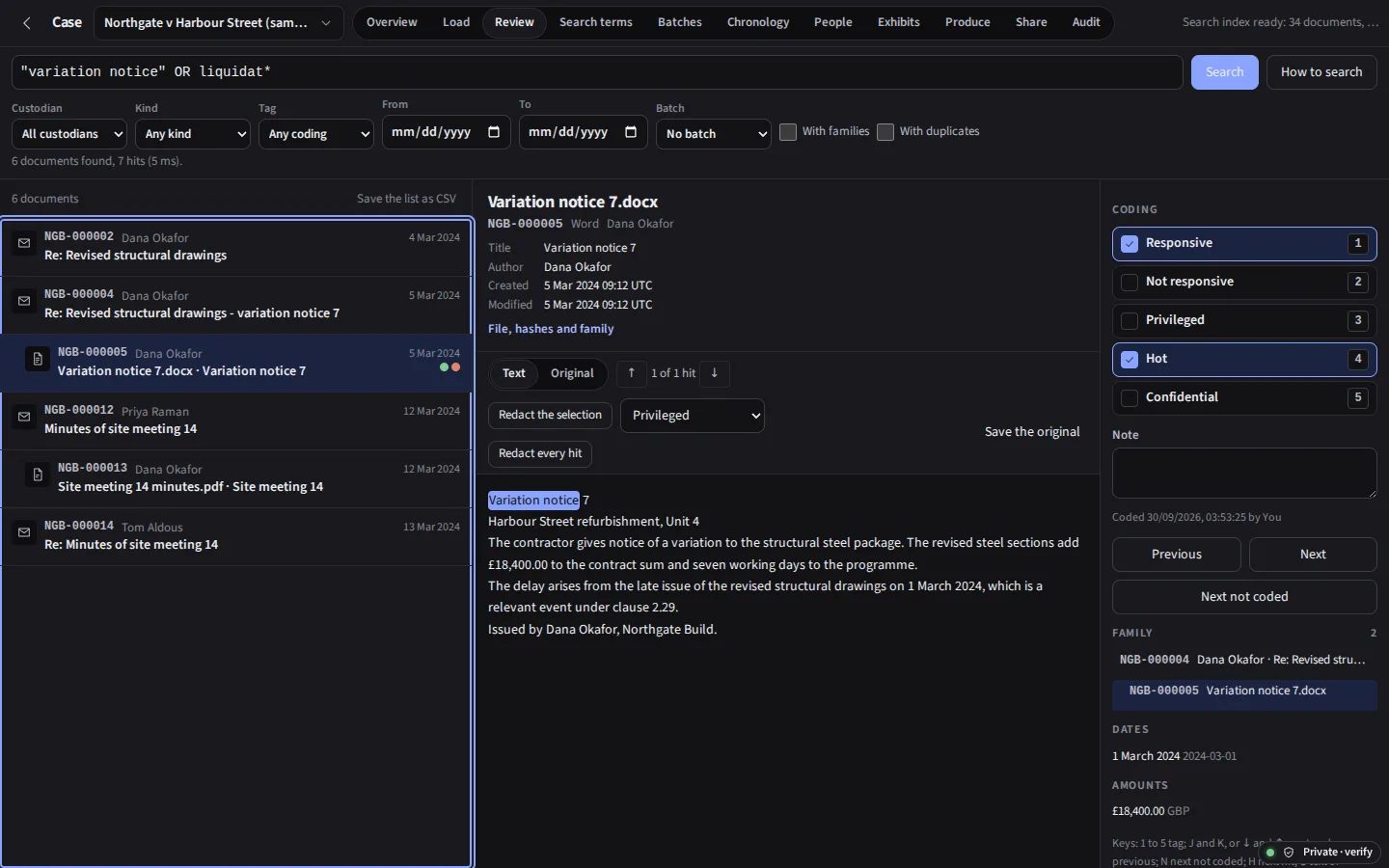Click envelope icon on NGB-000004 row
1389x868 pixels.
[x=24, y=302]
